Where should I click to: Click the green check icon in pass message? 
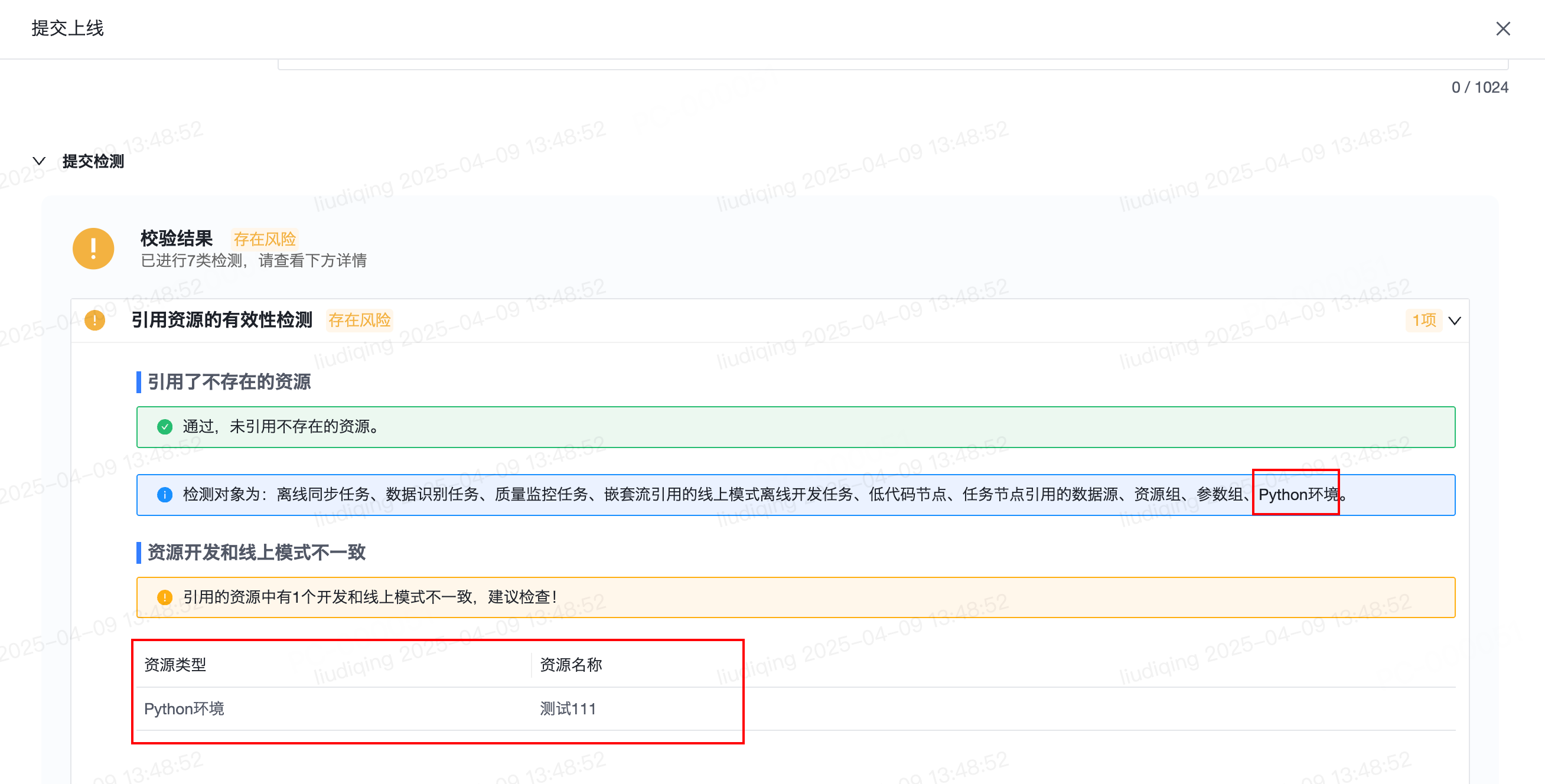(x=164, y=427)
